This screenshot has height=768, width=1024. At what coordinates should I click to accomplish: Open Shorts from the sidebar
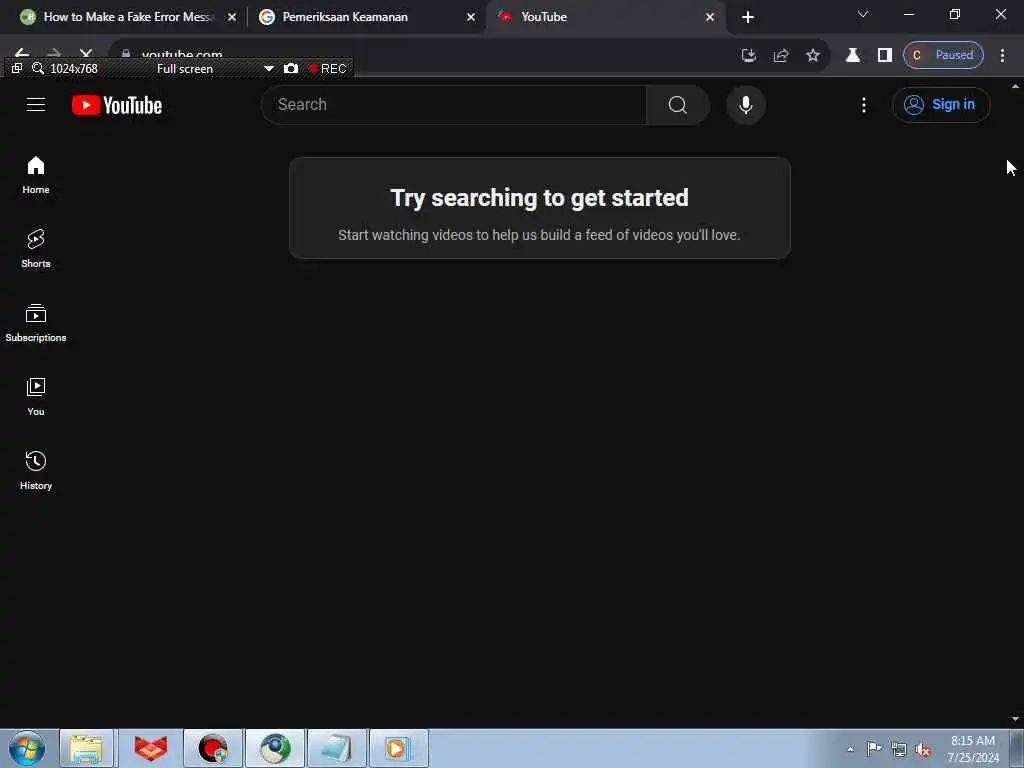pyautogui.click(x=36, y=249)
